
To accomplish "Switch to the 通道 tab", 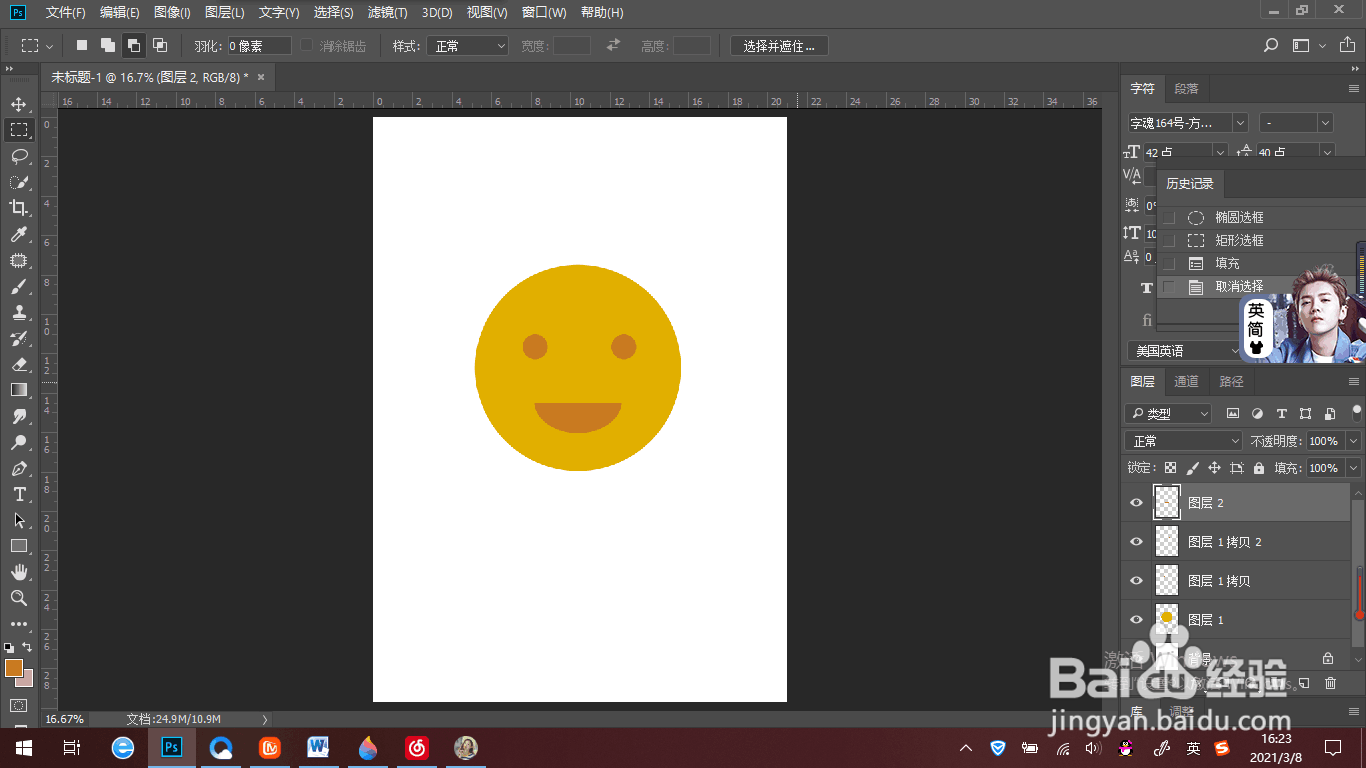I will coord(1186,381).
